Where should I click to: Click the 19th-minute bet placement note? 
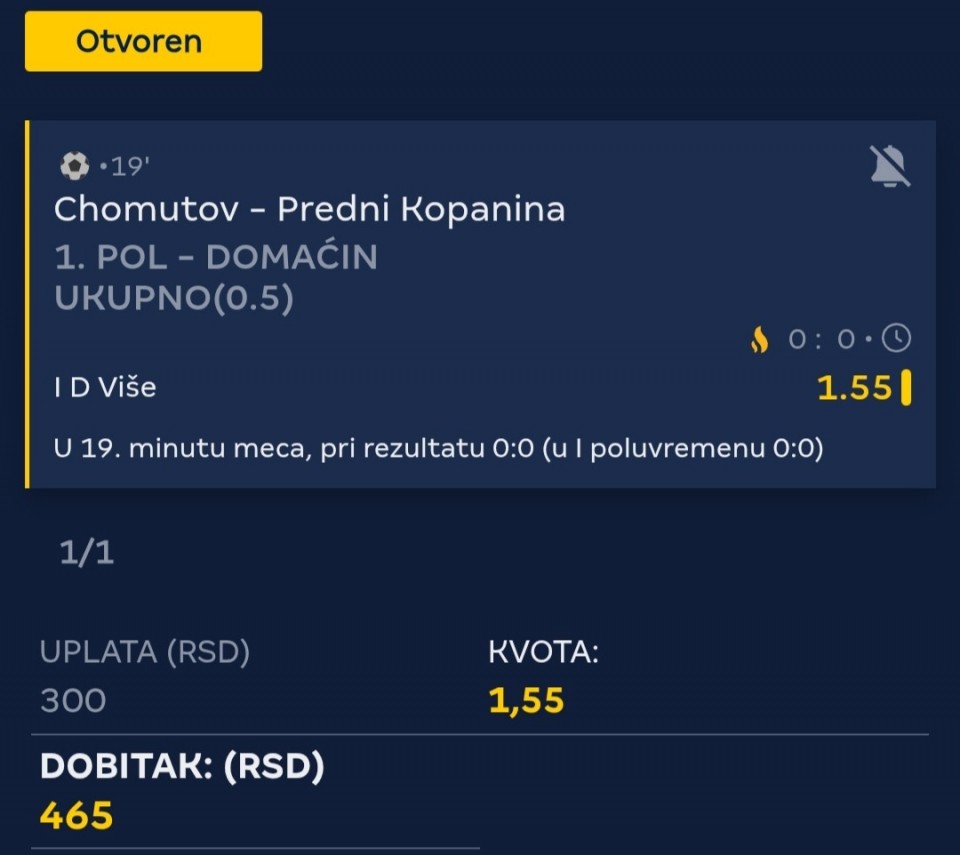tap(438, 449)
